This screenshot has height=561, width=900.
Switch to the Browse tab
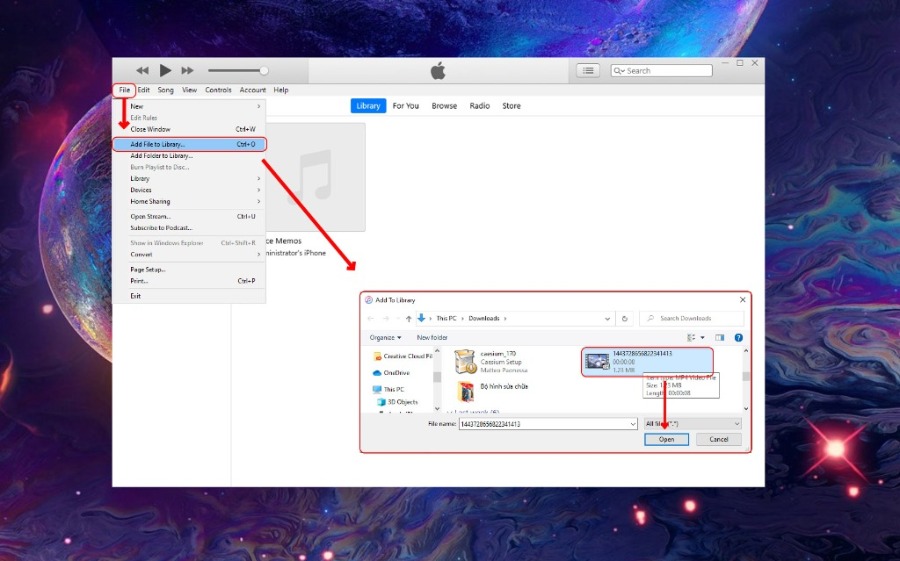[444, 106]
